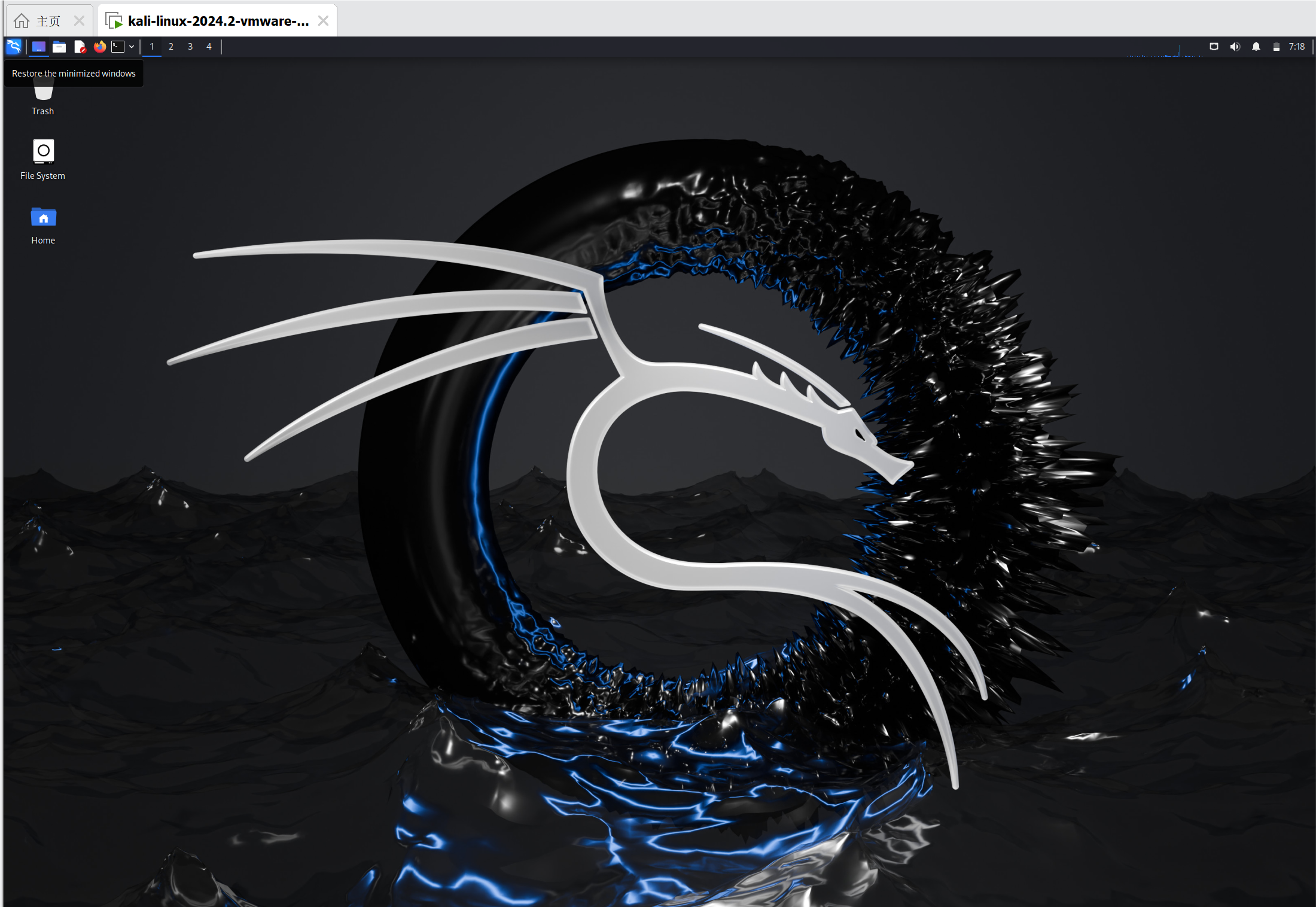Image resolution: width=1316 pixels, height=907 pixels.
Task: Open the notifications bell icon
Action: click(1256, 47)
